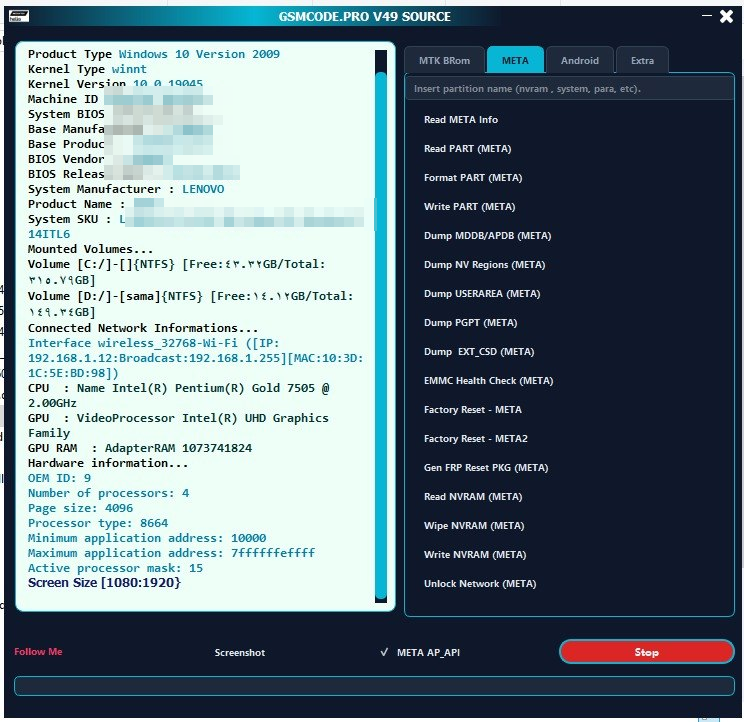Minimize the GSMCODE.PRO window
The width and height of the screenshot is (744, 722).
point(707,16)
